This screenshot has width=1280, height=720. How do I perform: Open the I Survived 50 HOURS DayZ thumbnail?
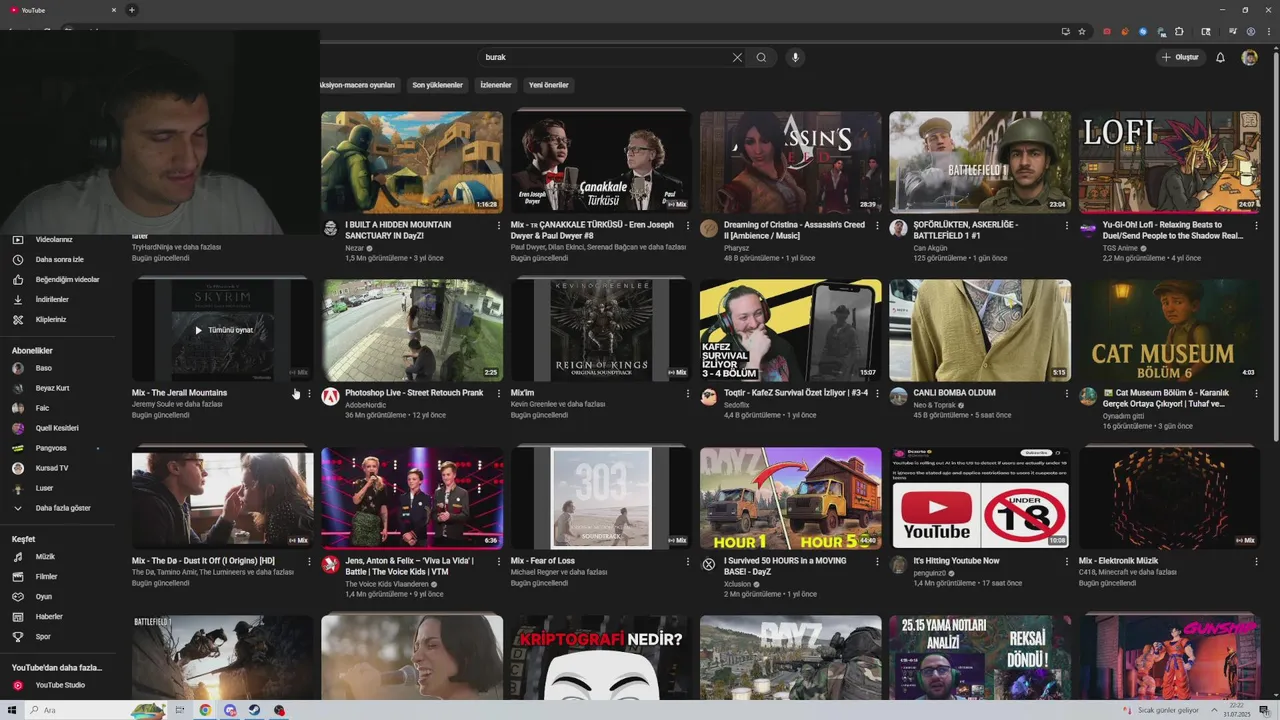coord(790,498)
